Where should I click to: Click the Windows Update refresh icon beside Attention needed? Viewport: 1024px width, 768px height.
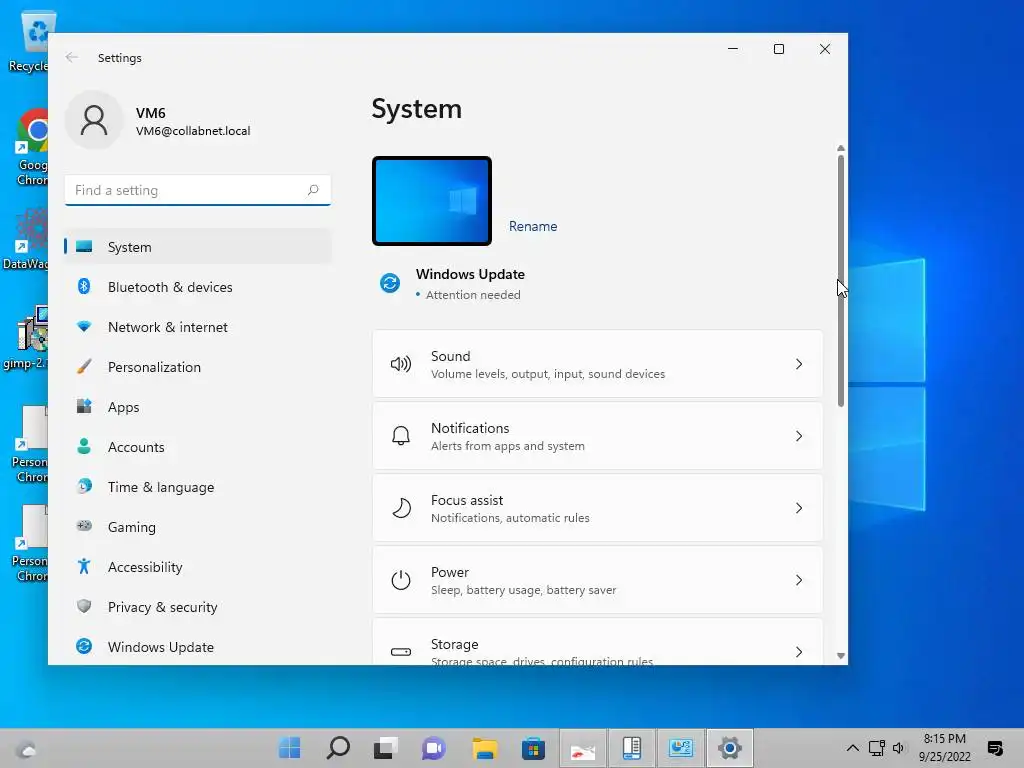[x=390, y=283]
